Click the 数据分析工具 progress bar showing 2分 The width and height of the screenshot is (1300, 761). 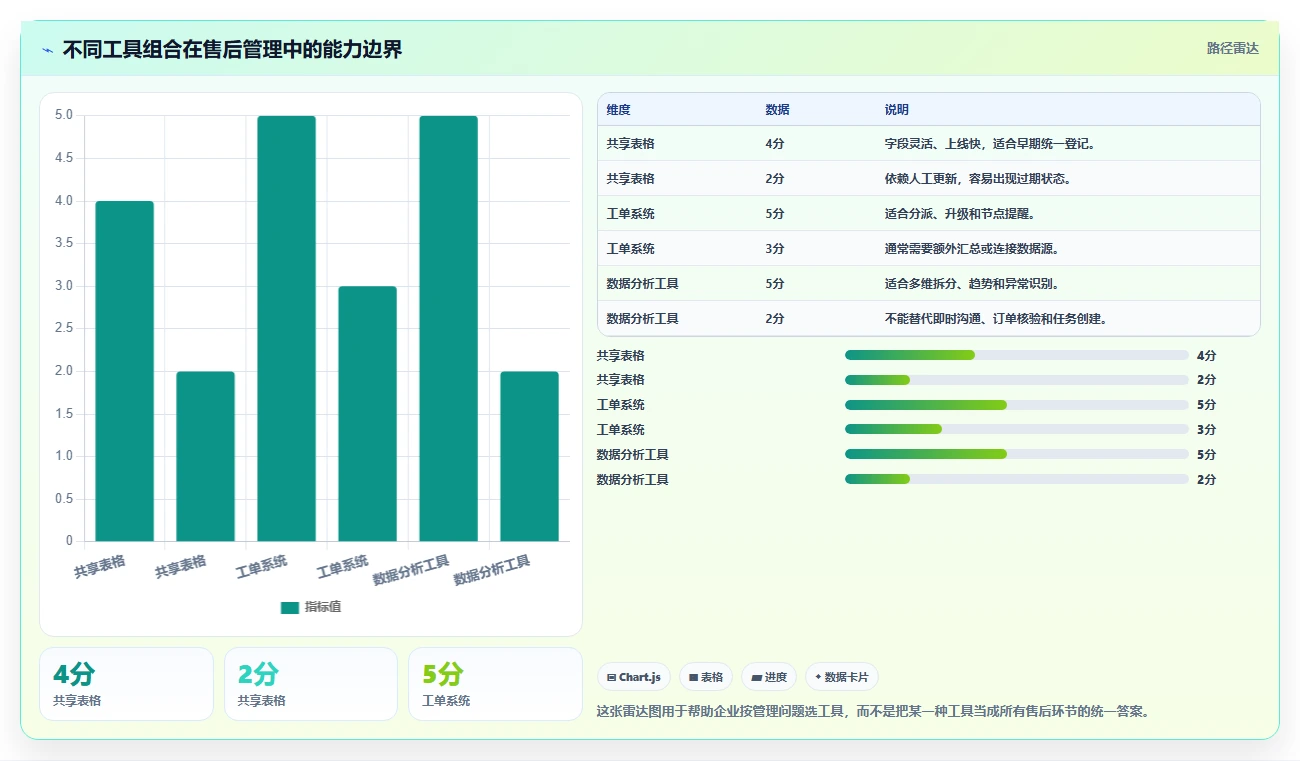click(x=1016, y=480)
